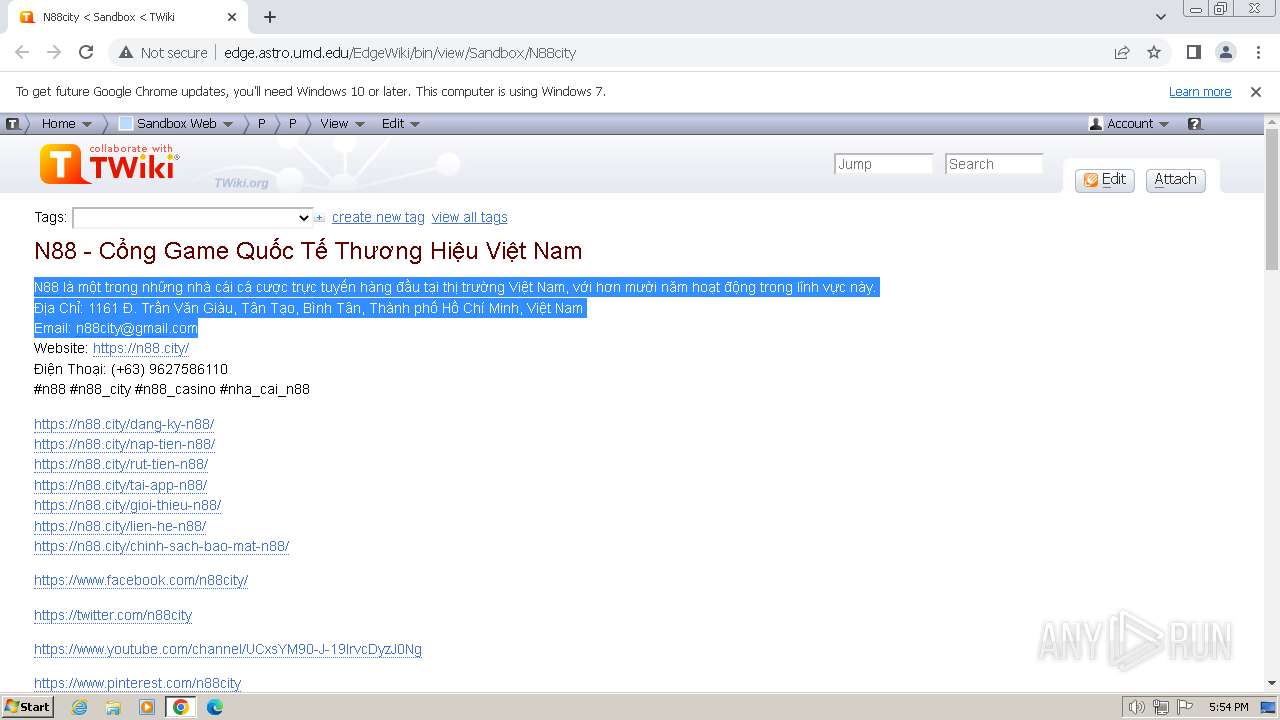Screen dimensions: 1280x720
Task: Click the address bar URL
Action: click(400, 52)
